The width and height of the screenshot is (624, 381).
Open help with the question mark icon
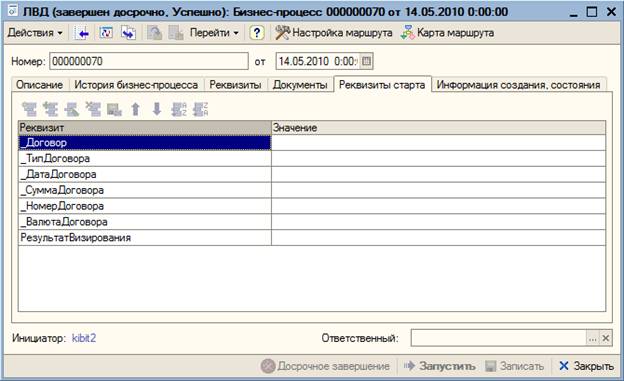(257, 33)
